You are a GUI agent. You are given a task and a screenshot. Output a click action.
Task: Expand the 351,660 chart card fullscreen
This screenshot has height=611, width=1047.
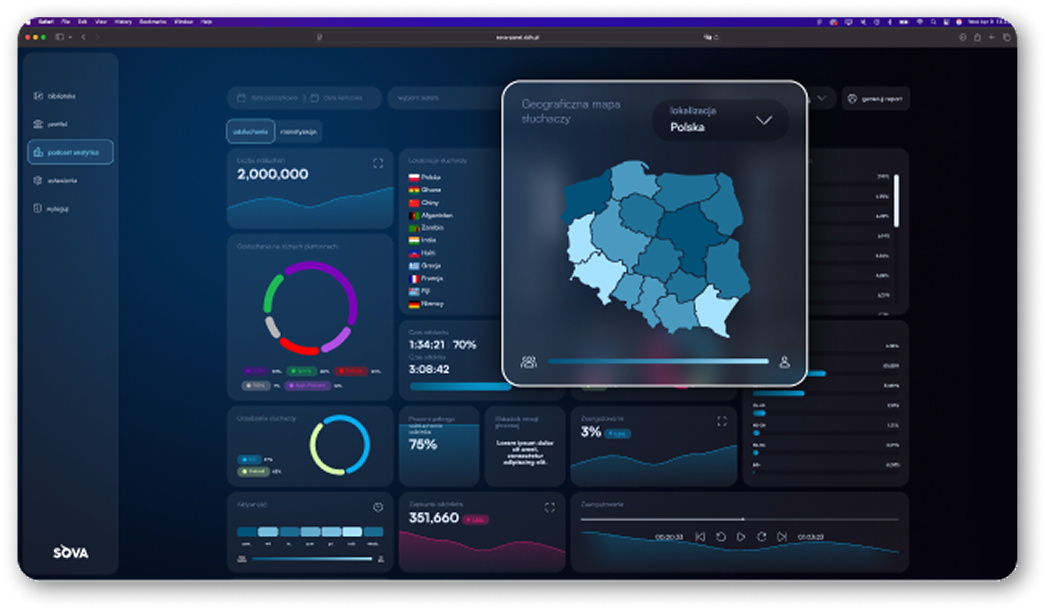(x=549, y=508)
